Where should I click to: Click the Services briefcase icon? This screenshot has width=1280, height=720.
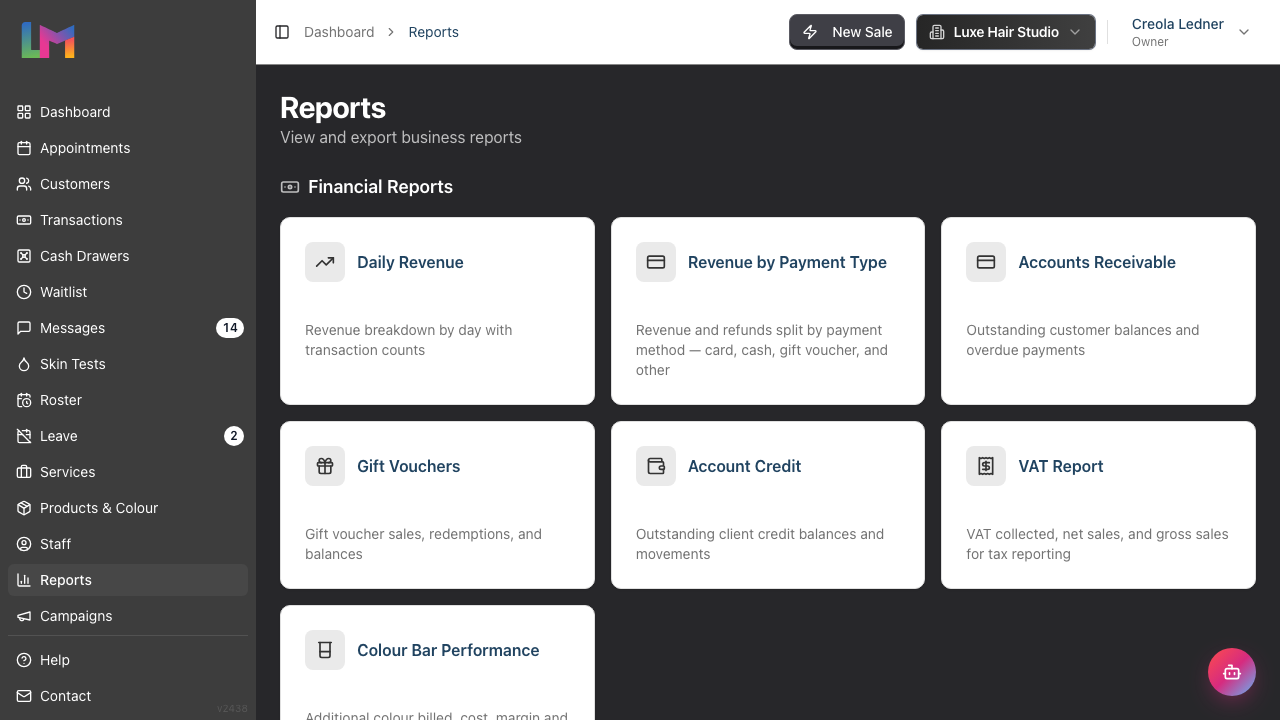point(24,472)
